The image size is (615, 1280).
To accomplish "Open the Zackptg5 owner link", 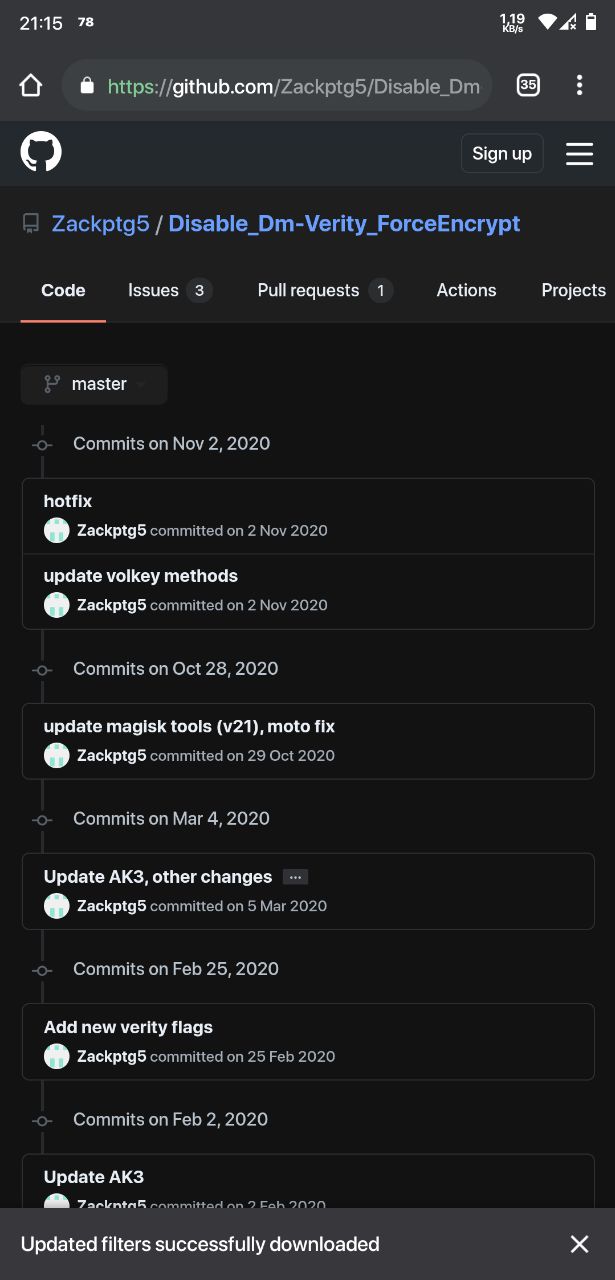I will tap(100, 224).
